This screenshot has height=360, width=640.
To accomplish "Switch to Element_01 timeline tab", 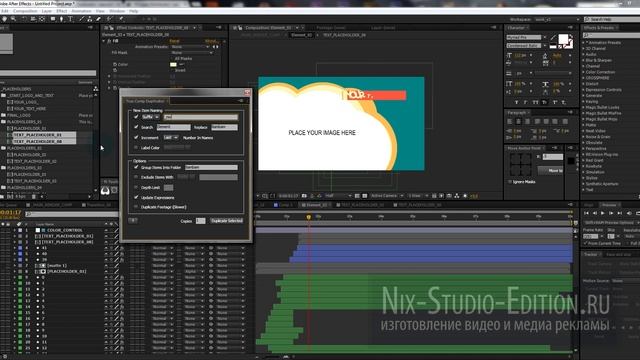I will tap(317, 205).
